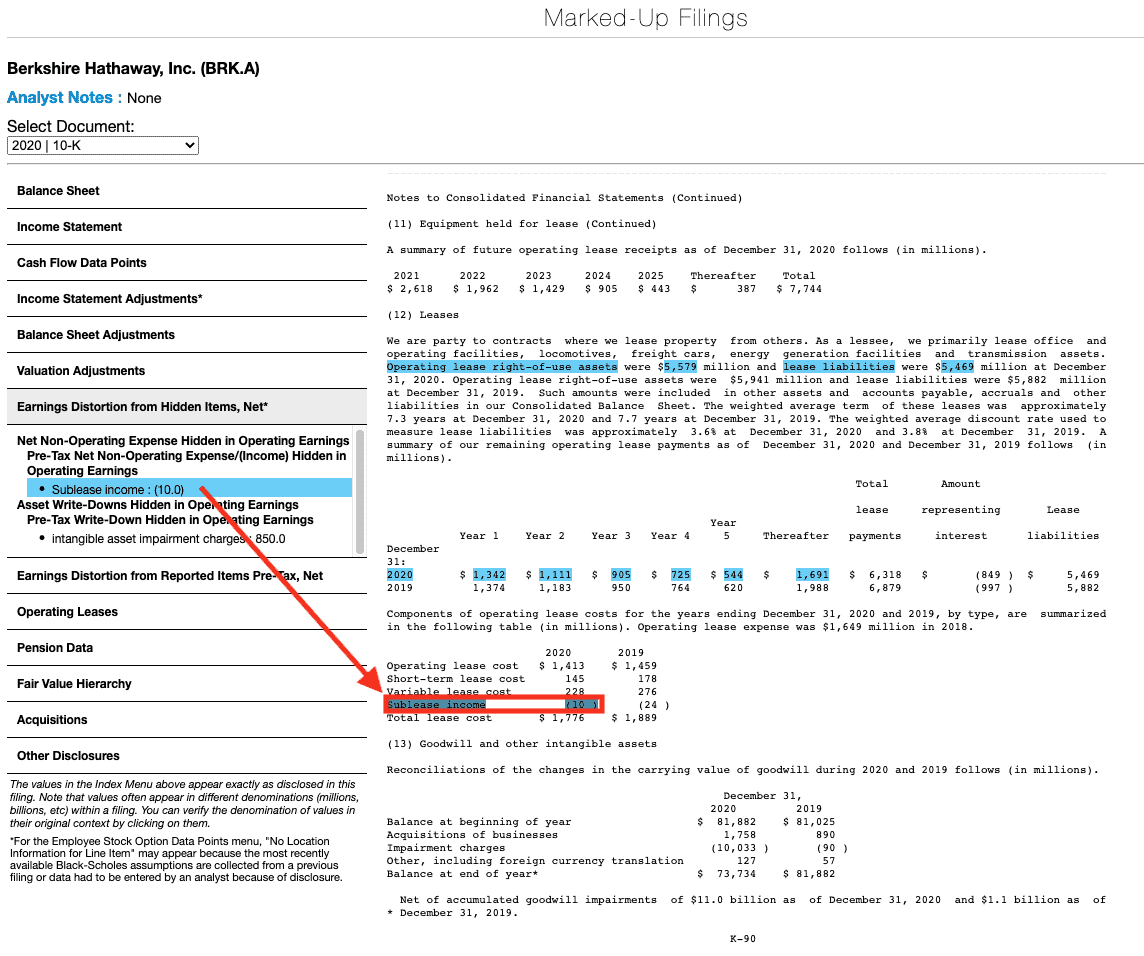Click 'Balance at beginning of year' row
The image size is (1144, 956).
click(x=479, y=822)
